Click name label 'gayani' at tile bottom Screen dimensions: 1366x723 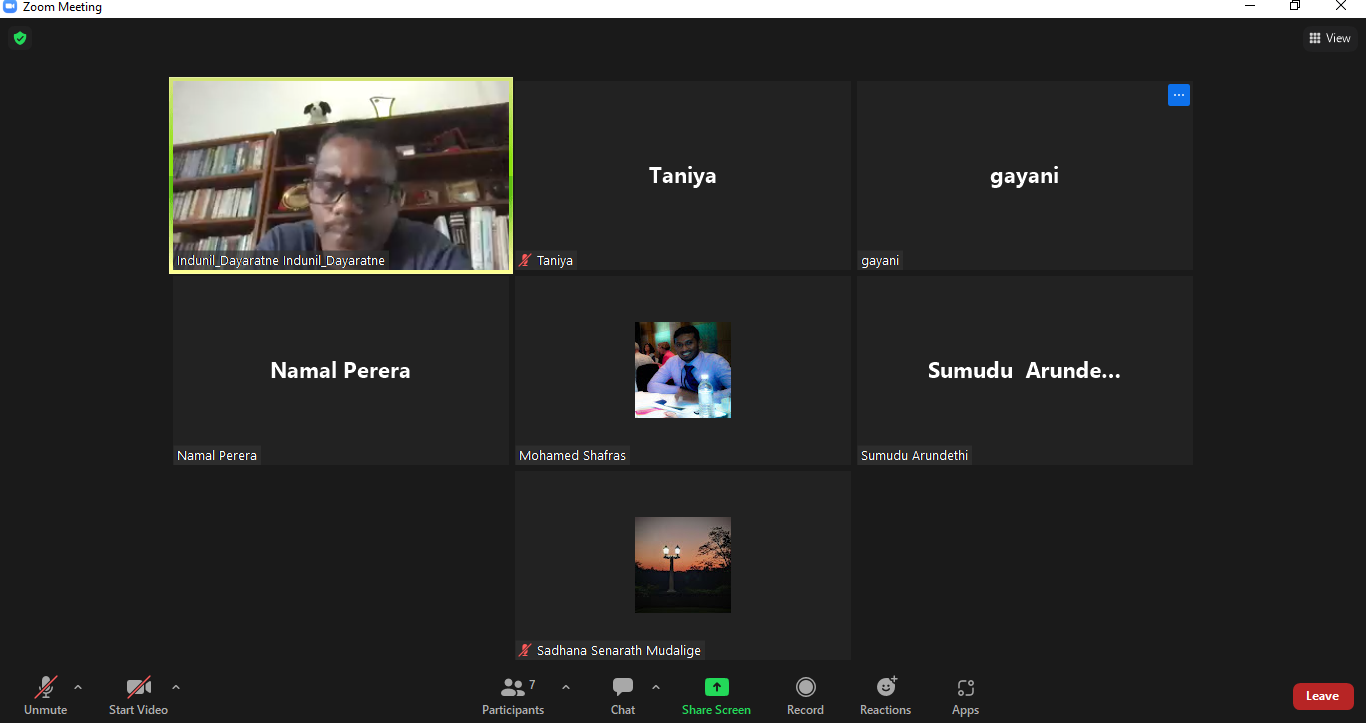tap(880, 260)
